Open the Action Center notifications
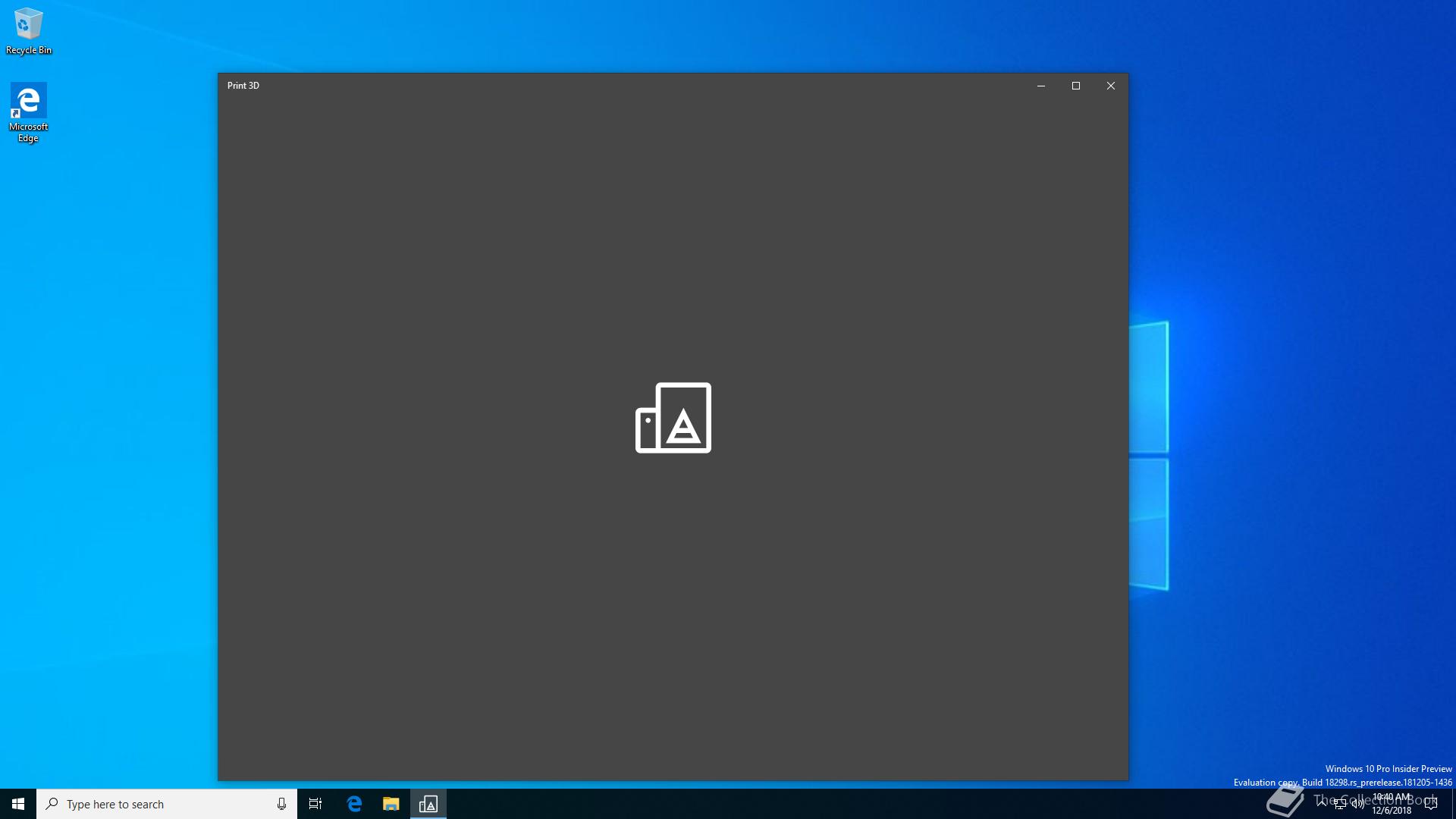 click(1431, 804)
